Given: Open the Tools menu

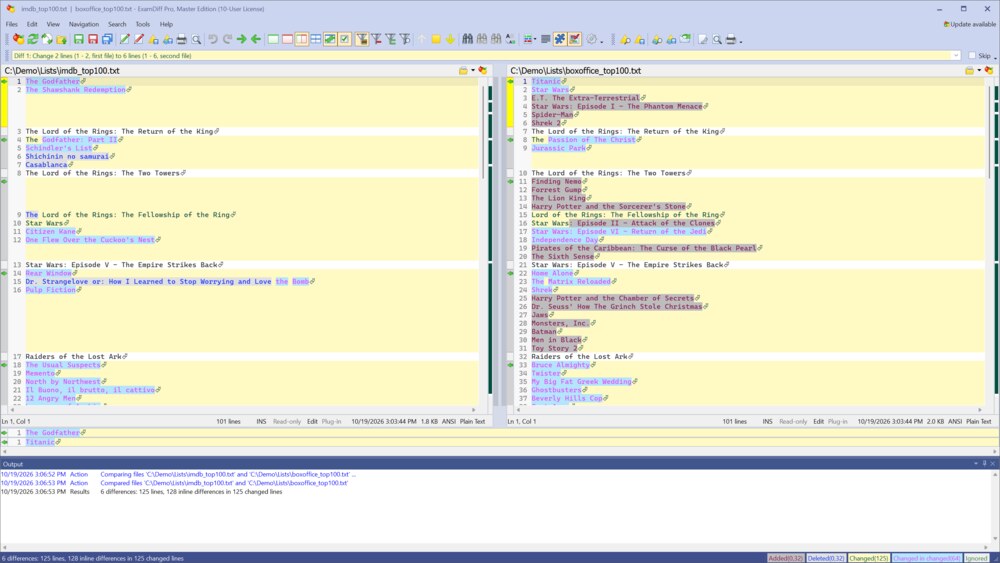Looking at the screenshot, I should [142, 24].
